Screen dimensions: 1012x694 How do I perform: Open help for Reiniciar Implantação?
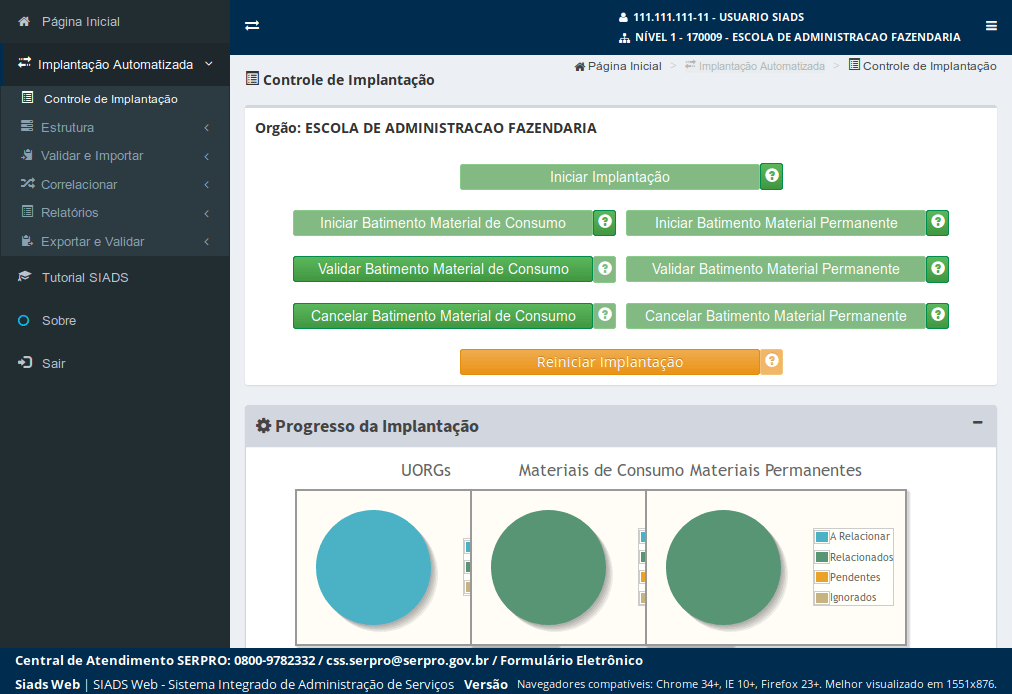point(771,362)
